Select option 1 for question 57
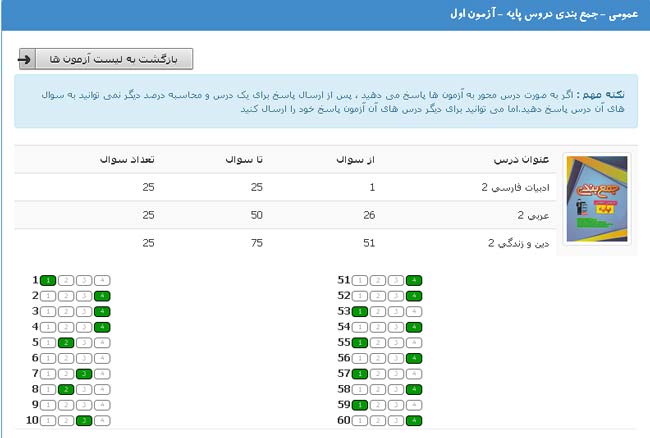 click(360, 374)
